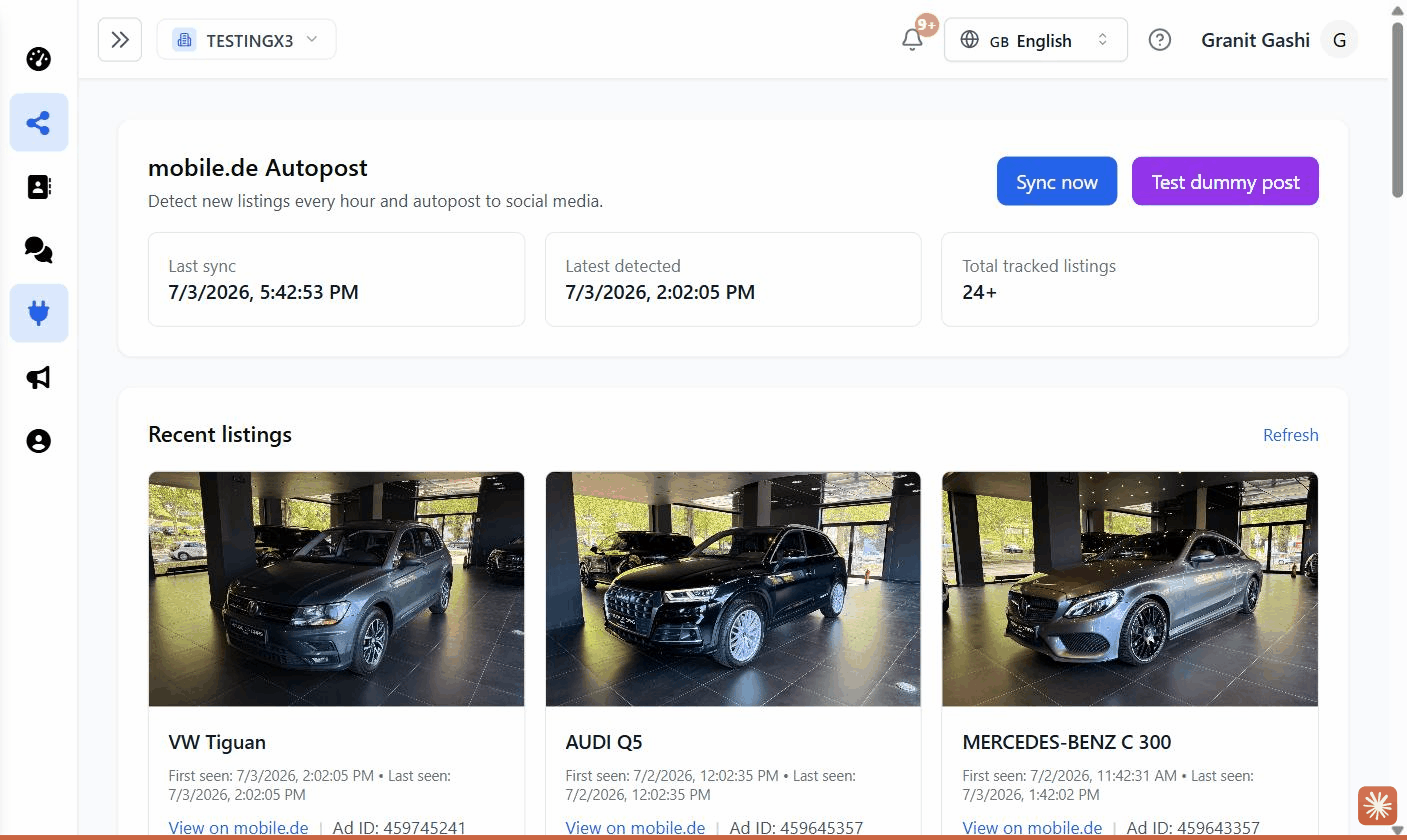Open View on mobile.de for AUDI Q5

point(635,828)
